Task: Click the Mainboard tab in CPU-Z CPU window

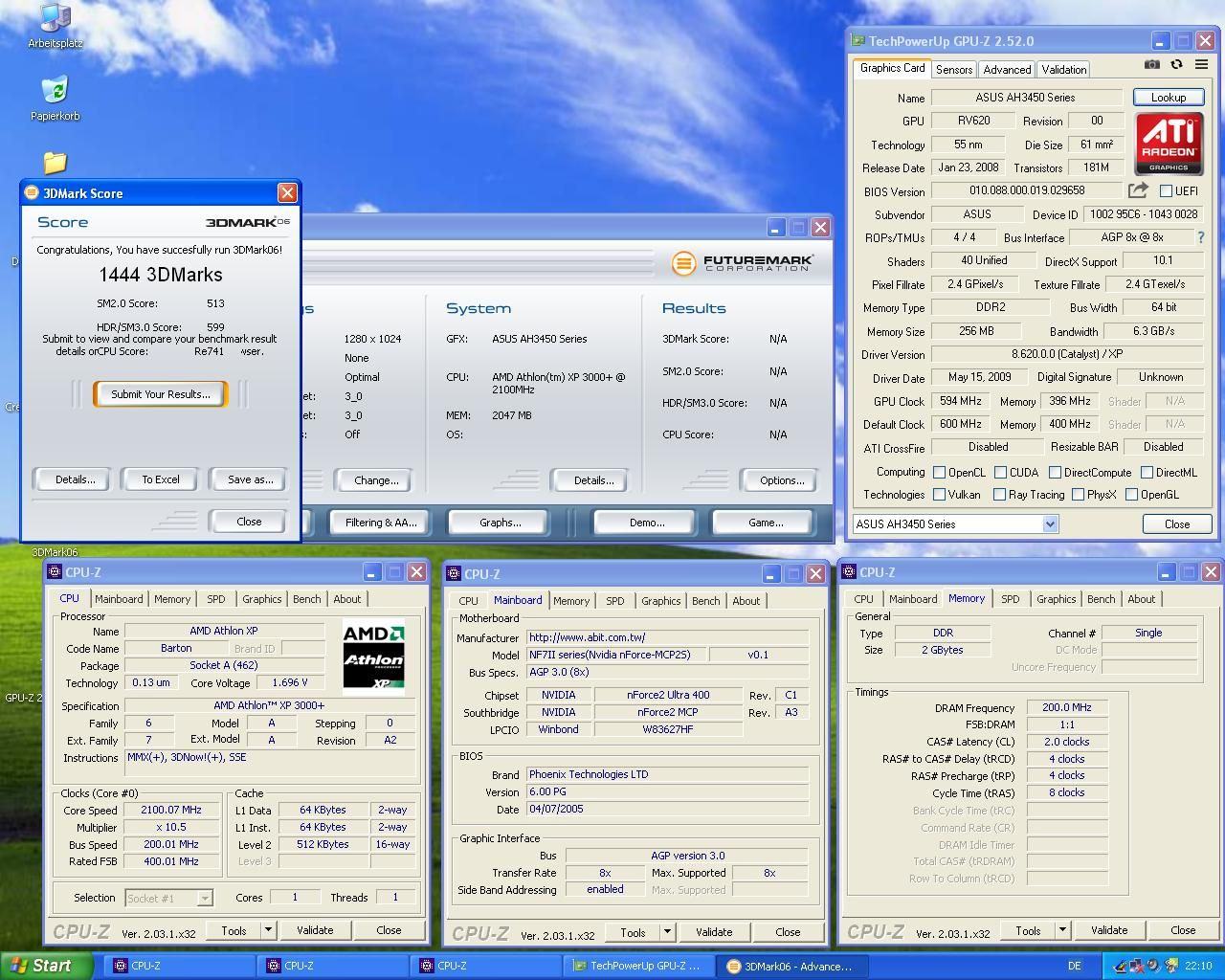Action: tap(119, 599)
